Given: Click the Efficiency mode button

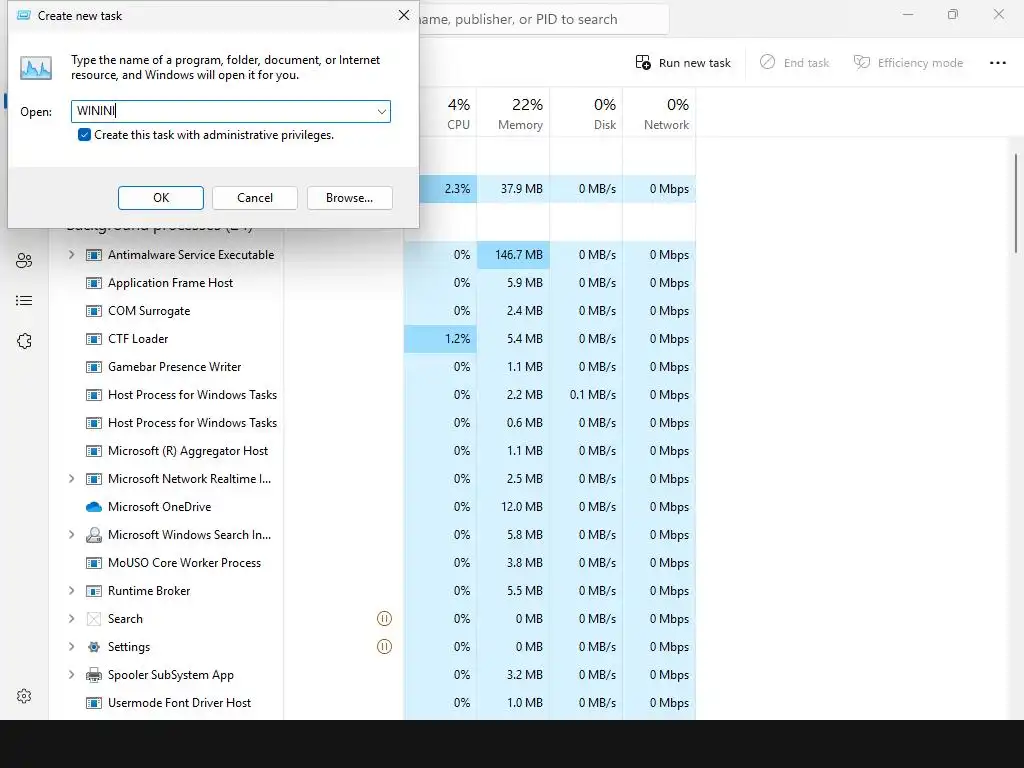Looking at the screenshot, I should click(x=908, y=63).
